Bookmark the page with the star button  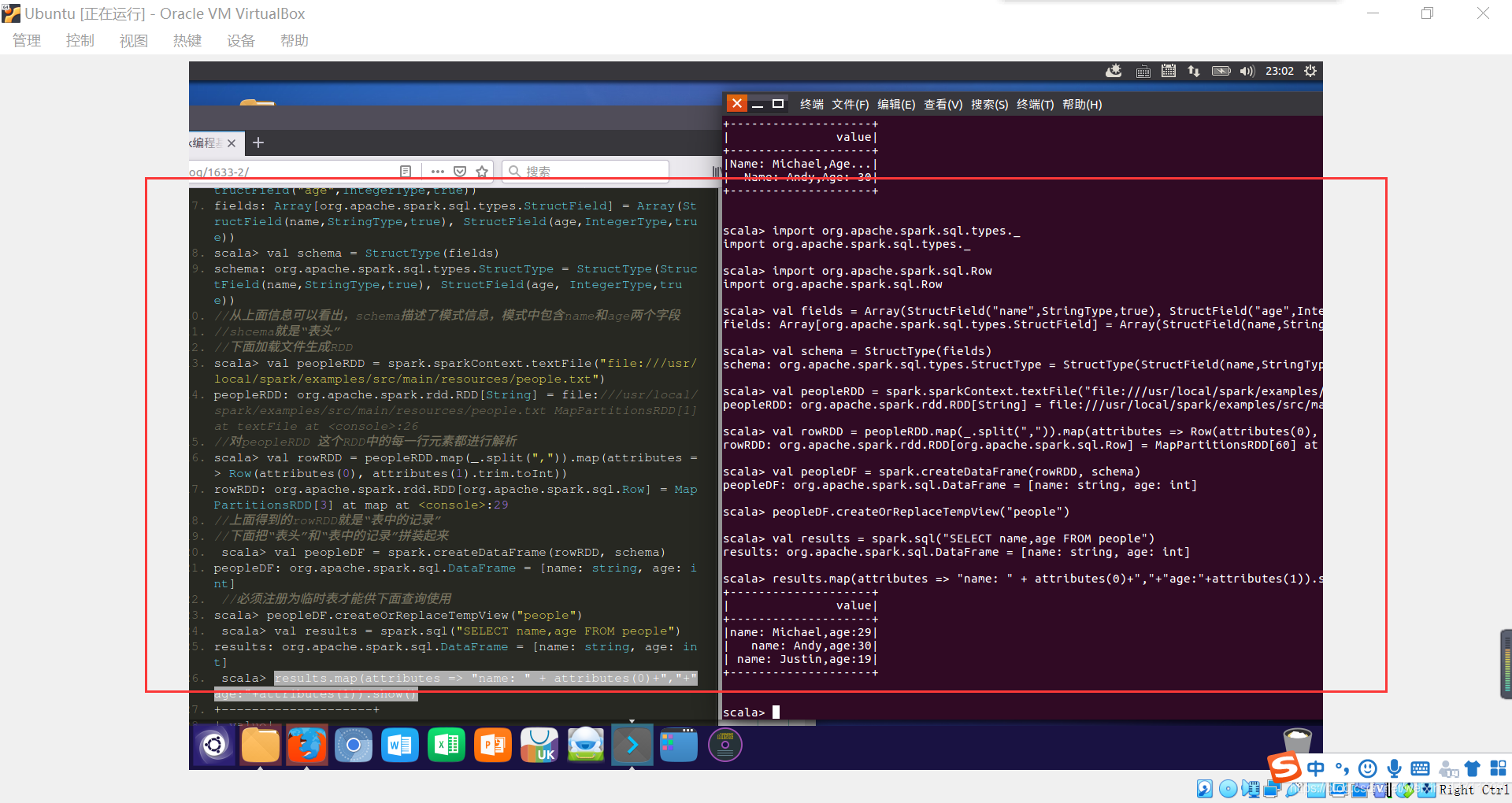point(482,171)
